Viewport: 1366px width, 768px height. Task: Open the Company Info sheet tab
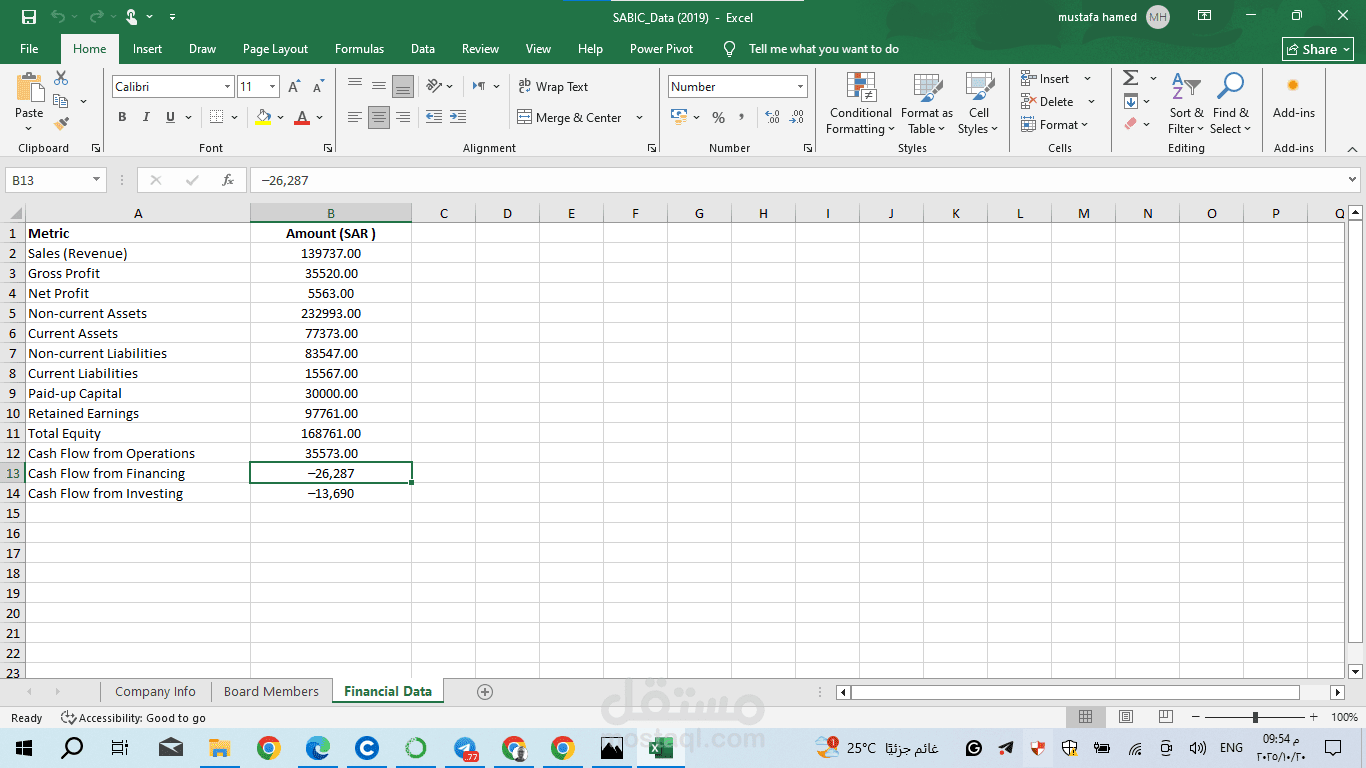click(x=155, y=691)
